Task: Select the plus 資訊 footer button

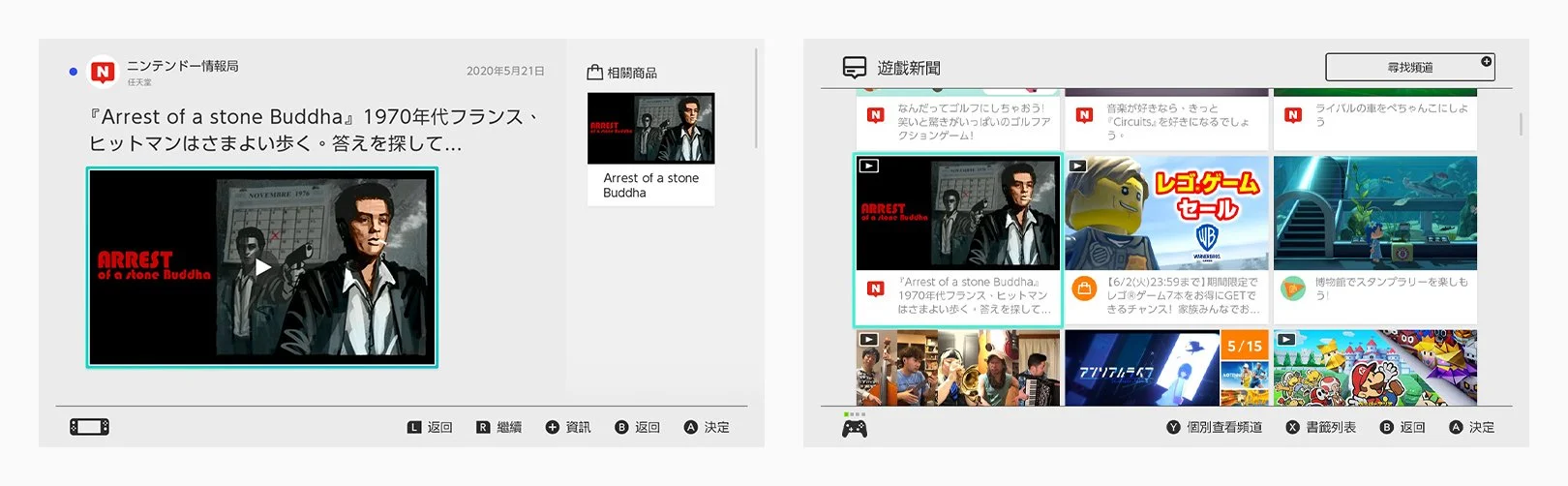Action: coord(568,427)
